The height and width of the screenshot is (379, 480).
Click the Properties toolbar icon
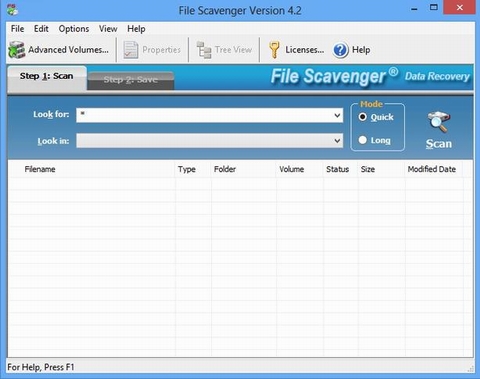tap(131, 50)
